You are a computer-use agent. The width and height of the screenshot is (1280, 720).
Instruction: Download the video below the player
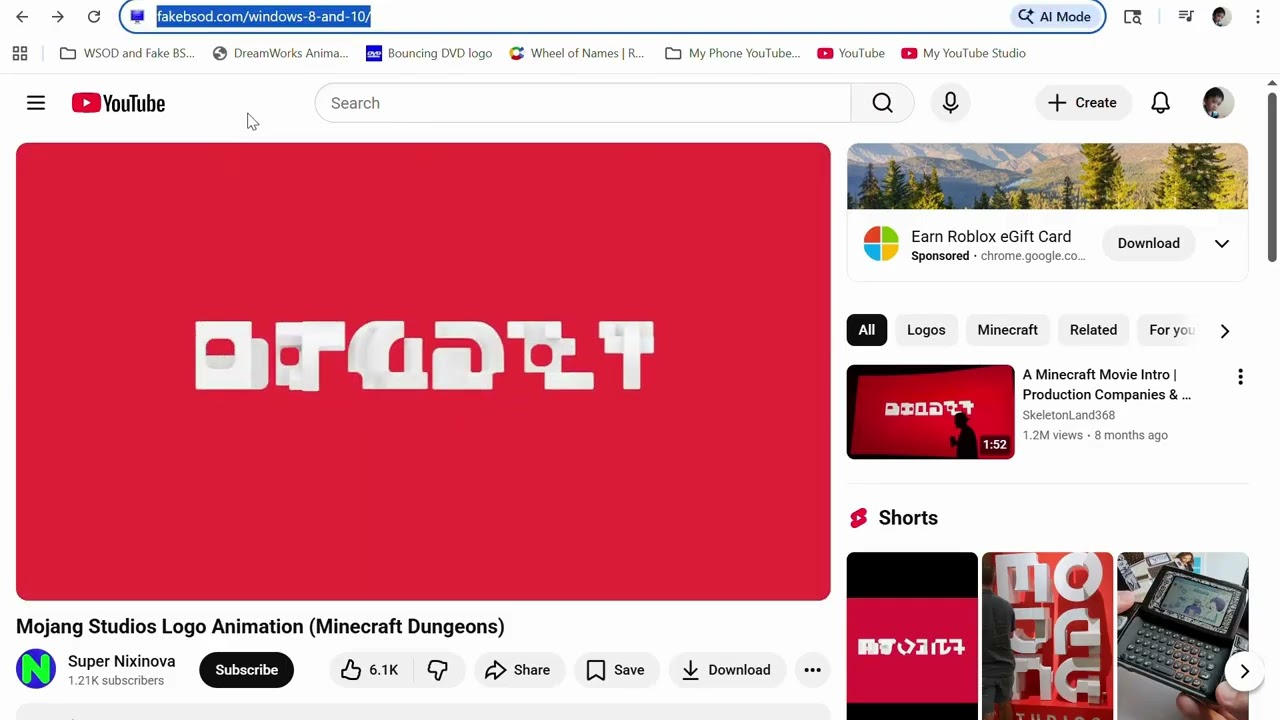tap(726, 670)
